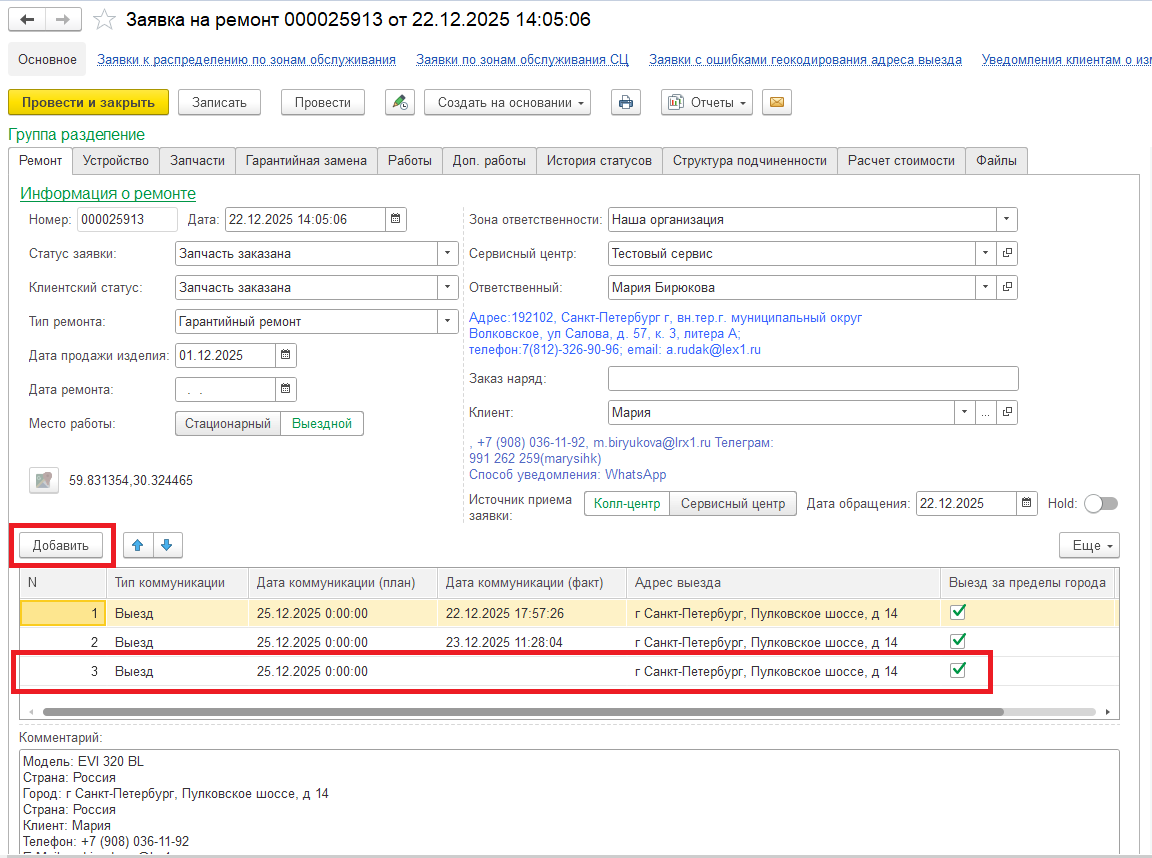Image resolution: width=1152 pixels, height=858 pixels.
Task: Toggle the Hold switch
Action: point(1101,504)
